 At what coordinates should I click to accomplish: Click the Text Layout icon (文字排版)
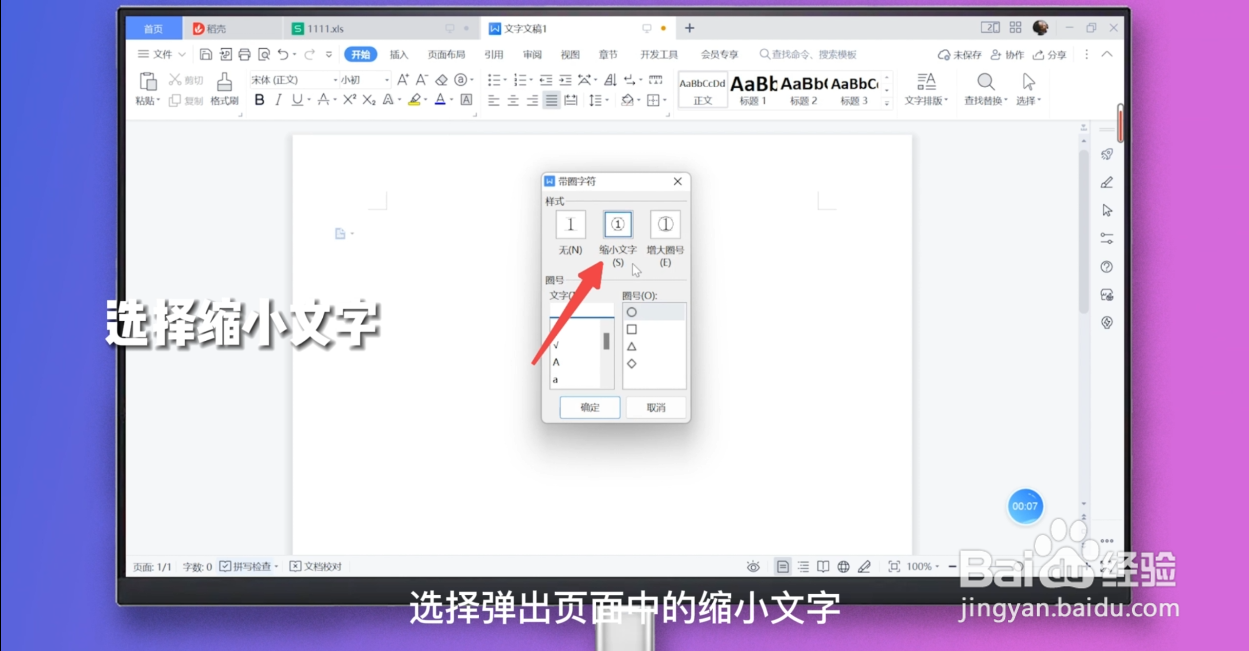[x=926, y=82]
